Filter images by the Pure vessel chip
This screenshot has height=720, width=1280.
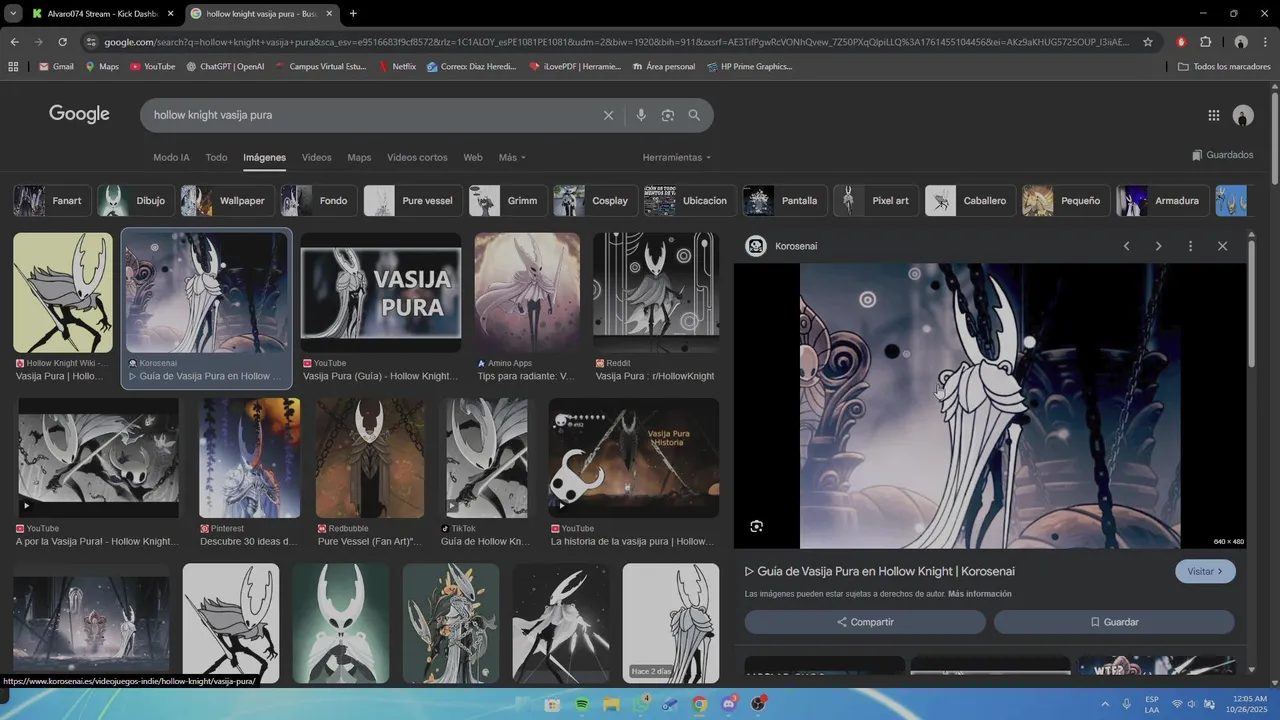click(413, 201)
